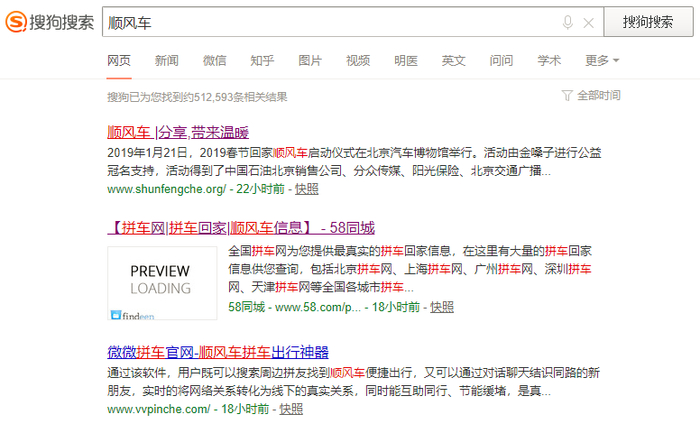Switch to the 新闻 tab

[167, 60]
